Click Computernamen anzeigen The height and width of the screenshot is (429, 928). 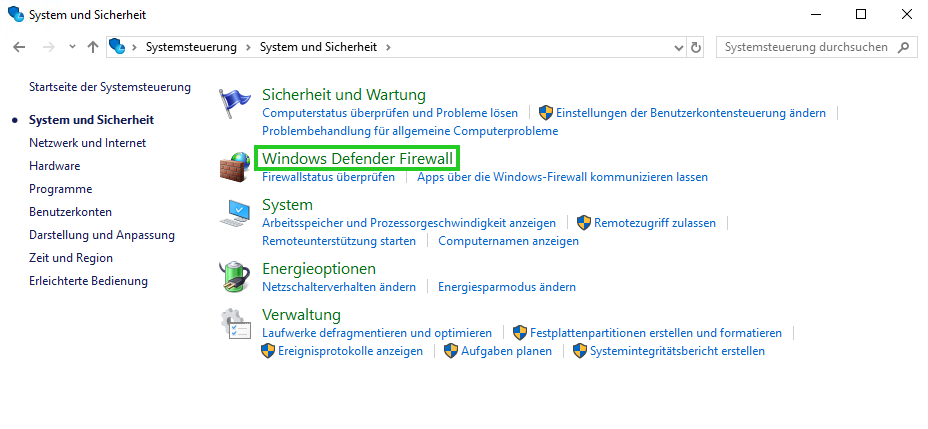[x=508, y=241]
